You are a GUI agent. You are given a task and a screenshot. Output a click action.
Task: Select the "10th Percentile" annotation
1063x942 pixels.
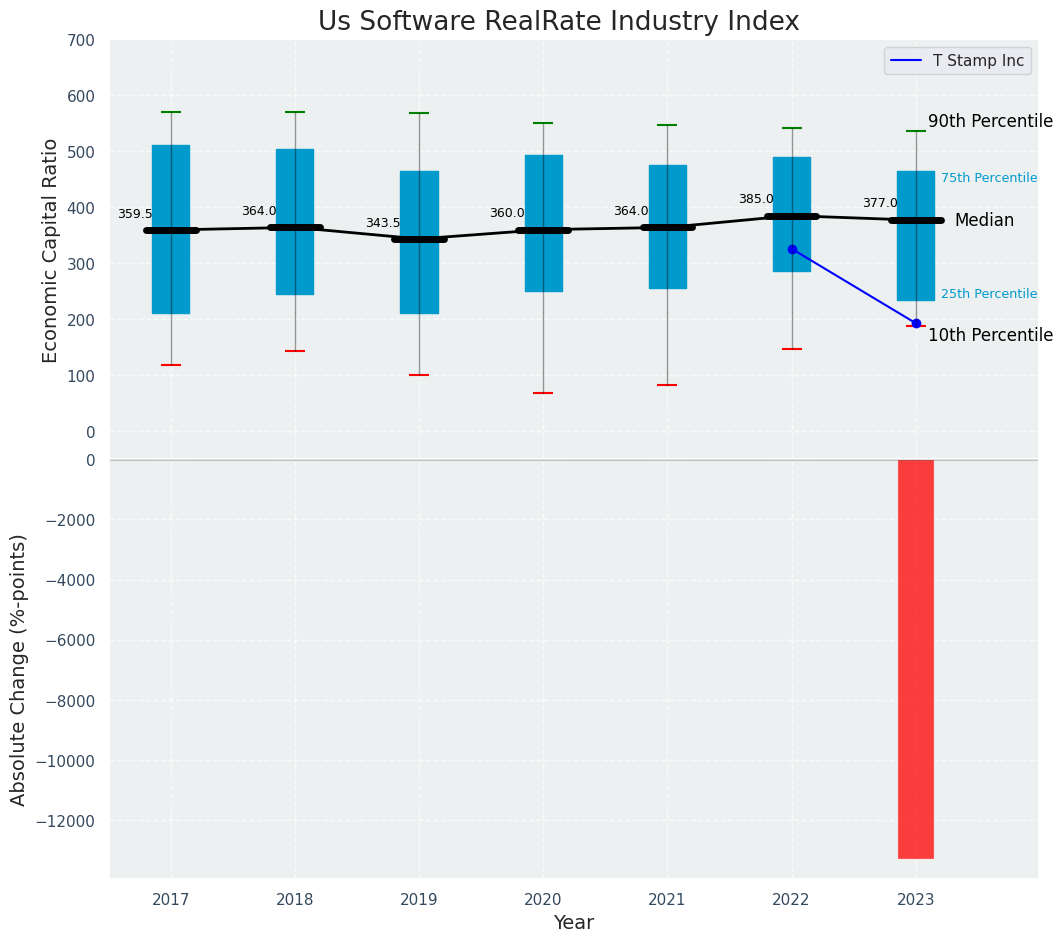(x=990, y=335)
